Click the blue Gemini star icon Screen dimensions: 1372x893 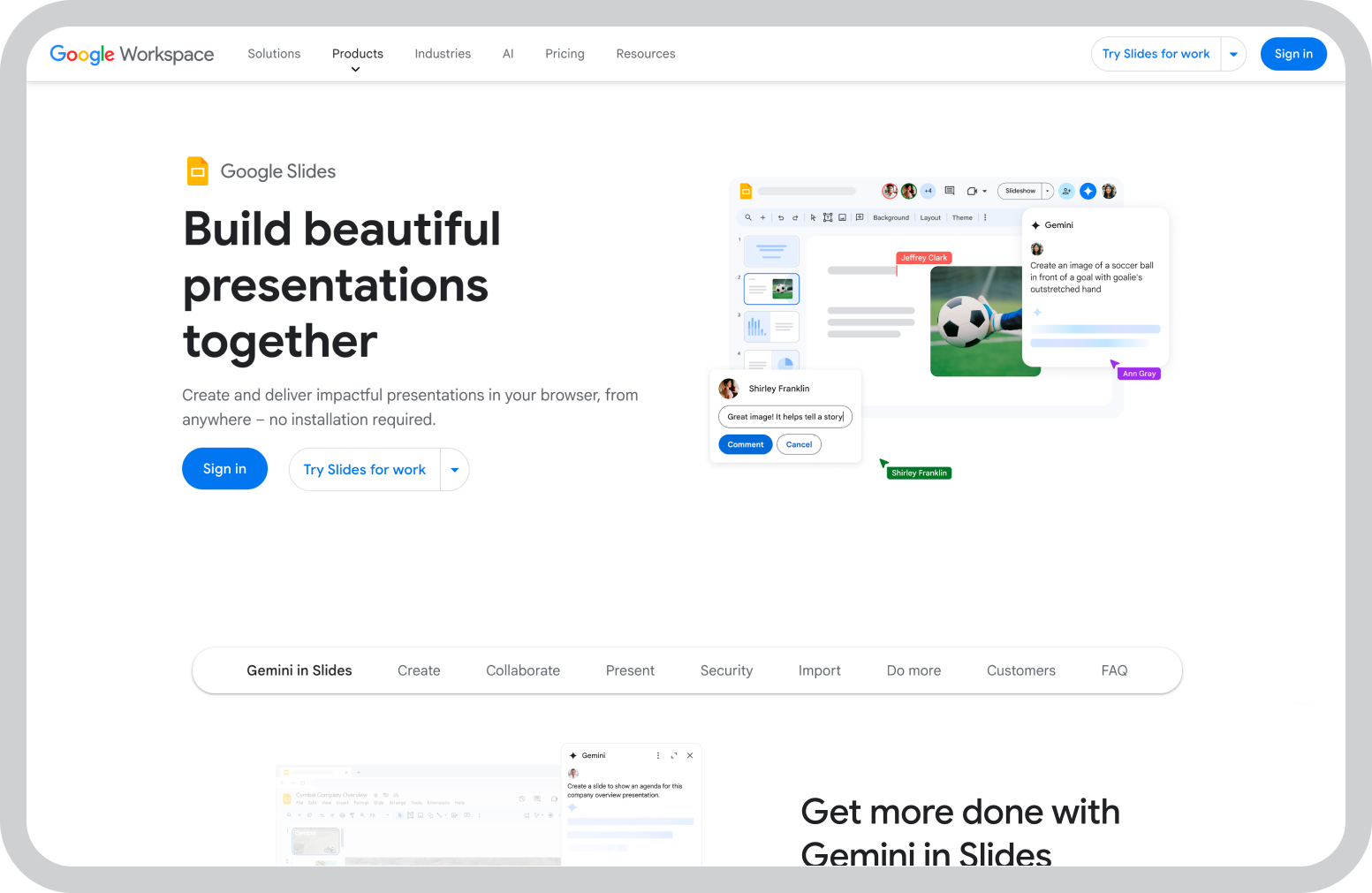tap(1088, 191)
